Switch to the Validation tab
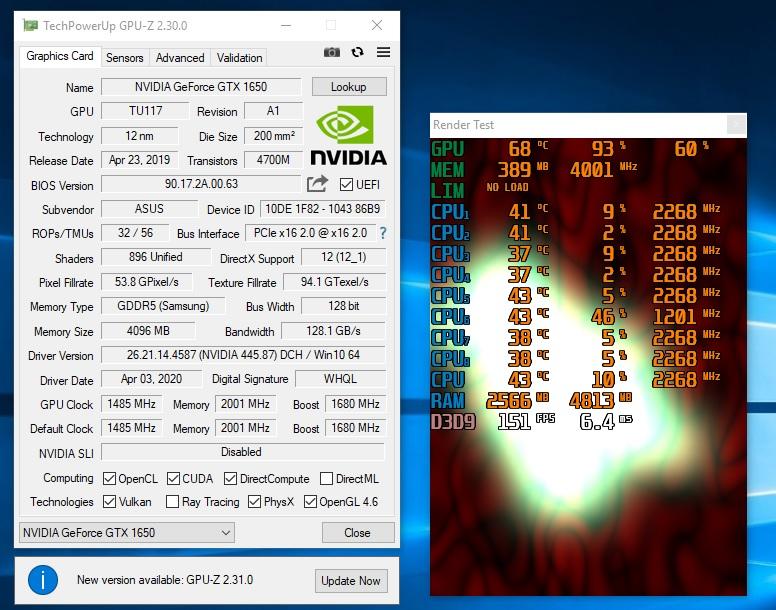Viewport: 776px width, 610px height. (x=240, y=58)
